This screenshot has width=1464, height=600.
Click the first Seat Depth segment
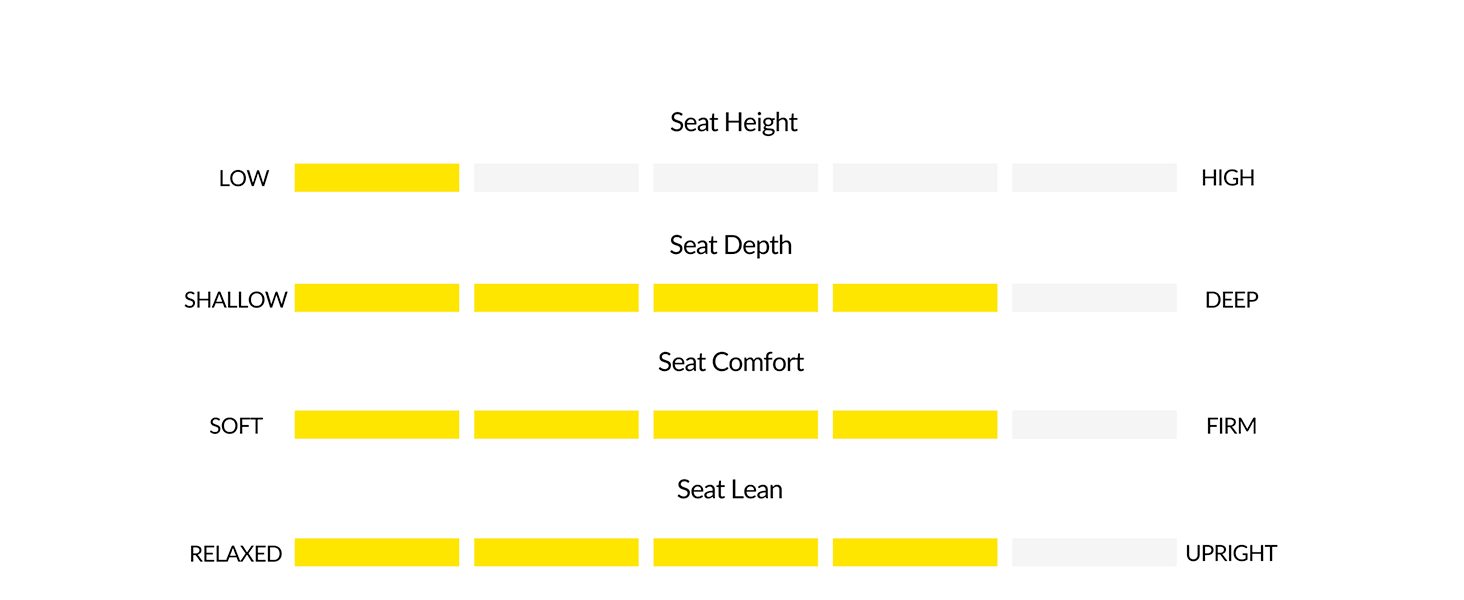(x=377, y=298)
